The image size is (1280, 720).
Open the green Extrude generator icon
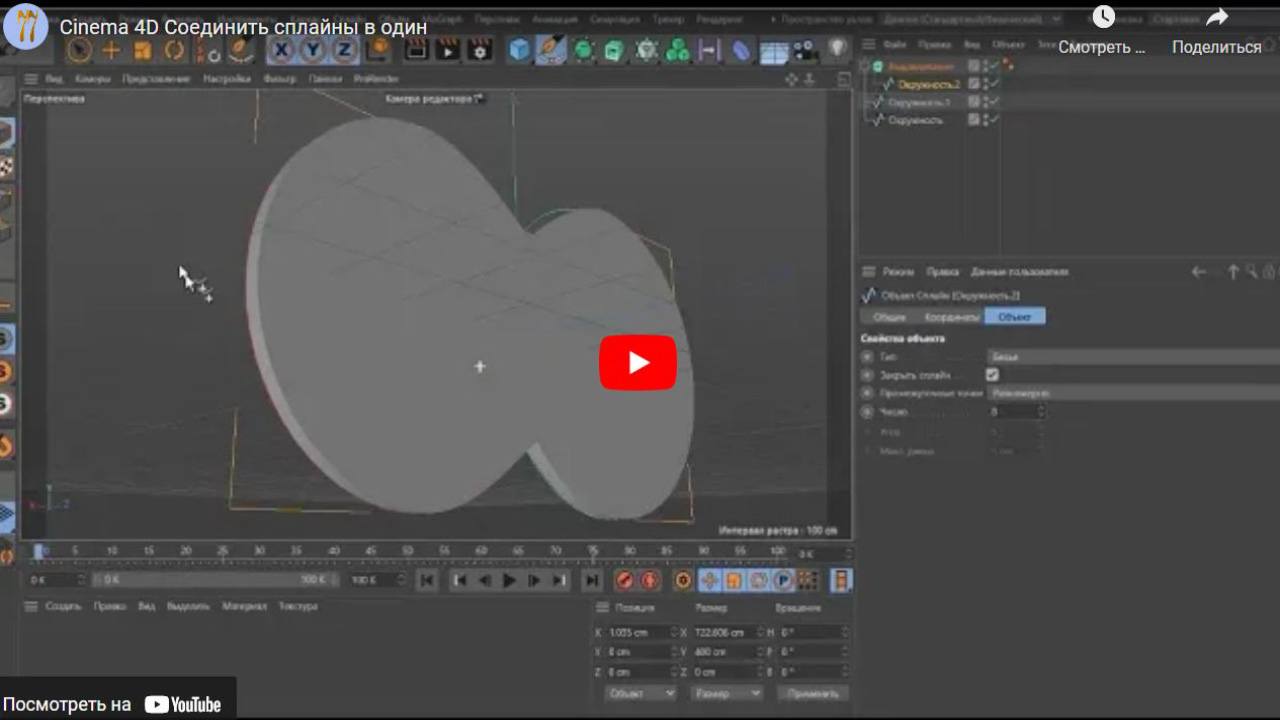click(x=615, y=50)
